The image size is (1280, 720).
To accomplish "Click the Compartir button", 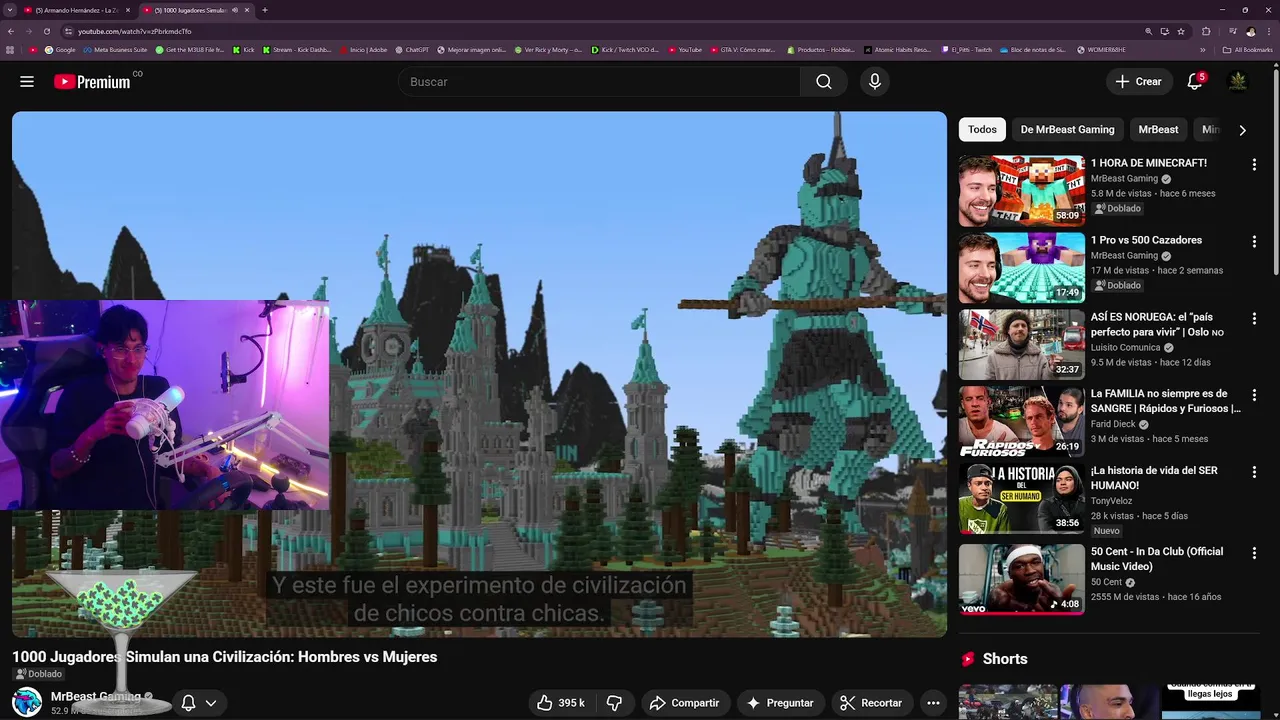I will click(684, 703).
